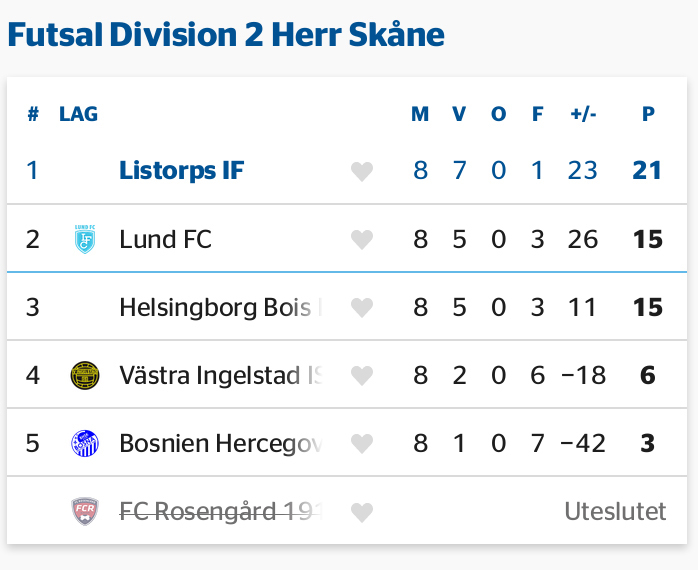Click the Bosnien Hercegovina blue club logo
698x570 pixels.
pos(85,444)
